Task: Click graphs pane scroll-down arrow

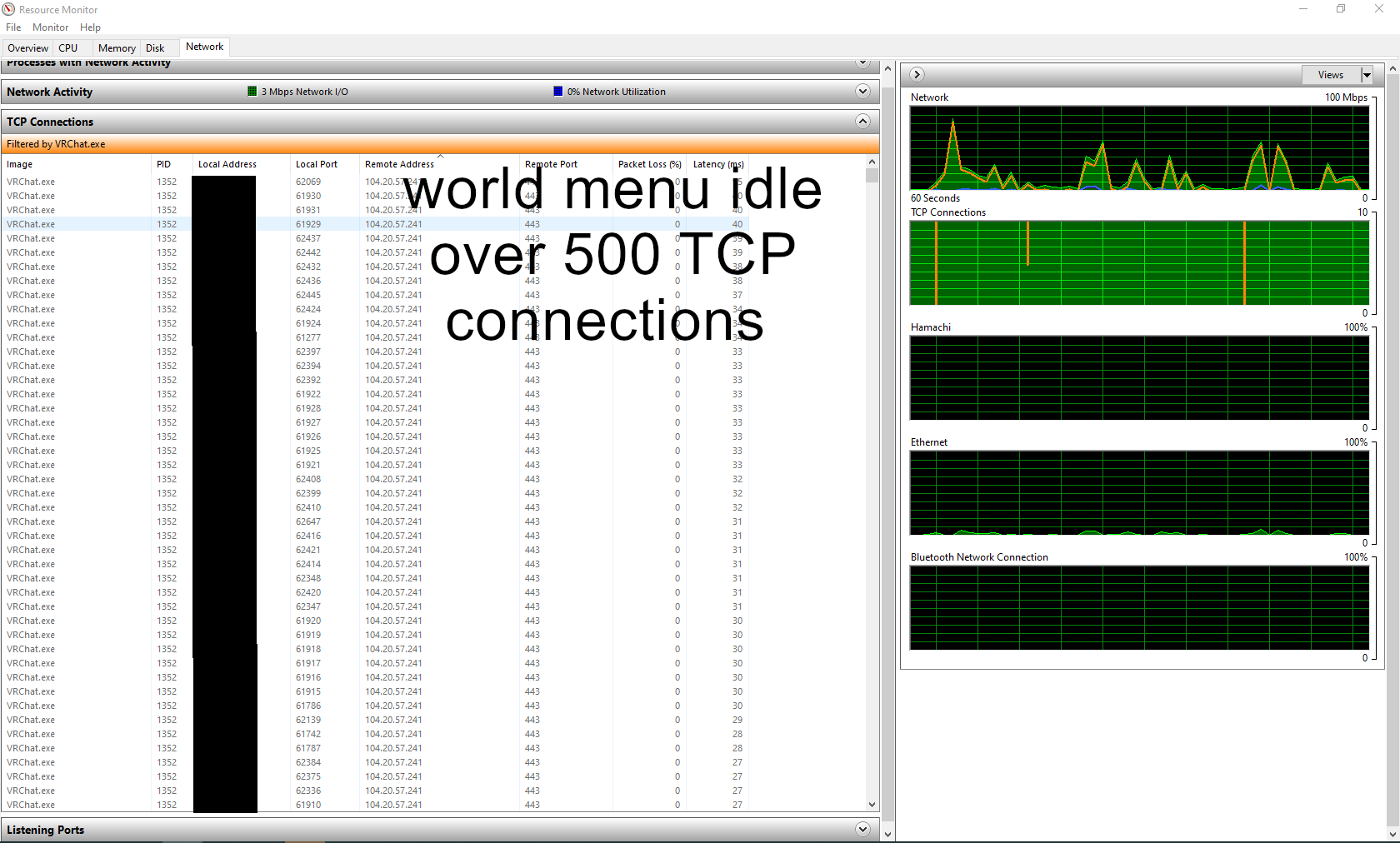Action: tap(1392, 834)
